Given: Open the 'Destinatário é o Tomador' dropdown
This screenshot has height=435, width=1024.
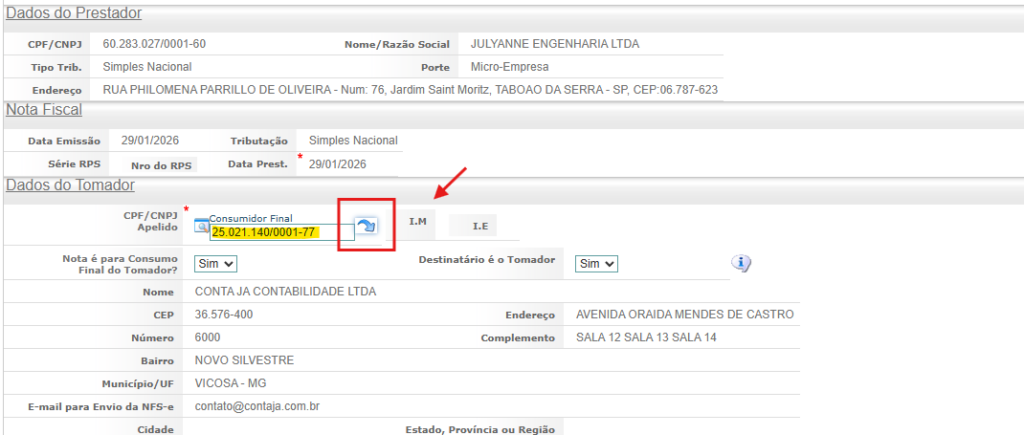Looking at the screenshot, I should [x=597, y=263].
